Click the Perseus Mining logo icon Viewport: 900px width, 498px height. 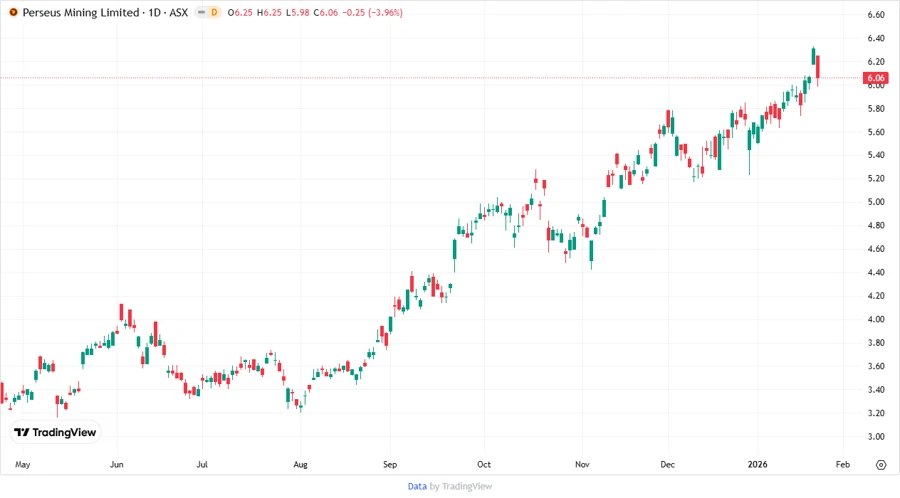13,12
